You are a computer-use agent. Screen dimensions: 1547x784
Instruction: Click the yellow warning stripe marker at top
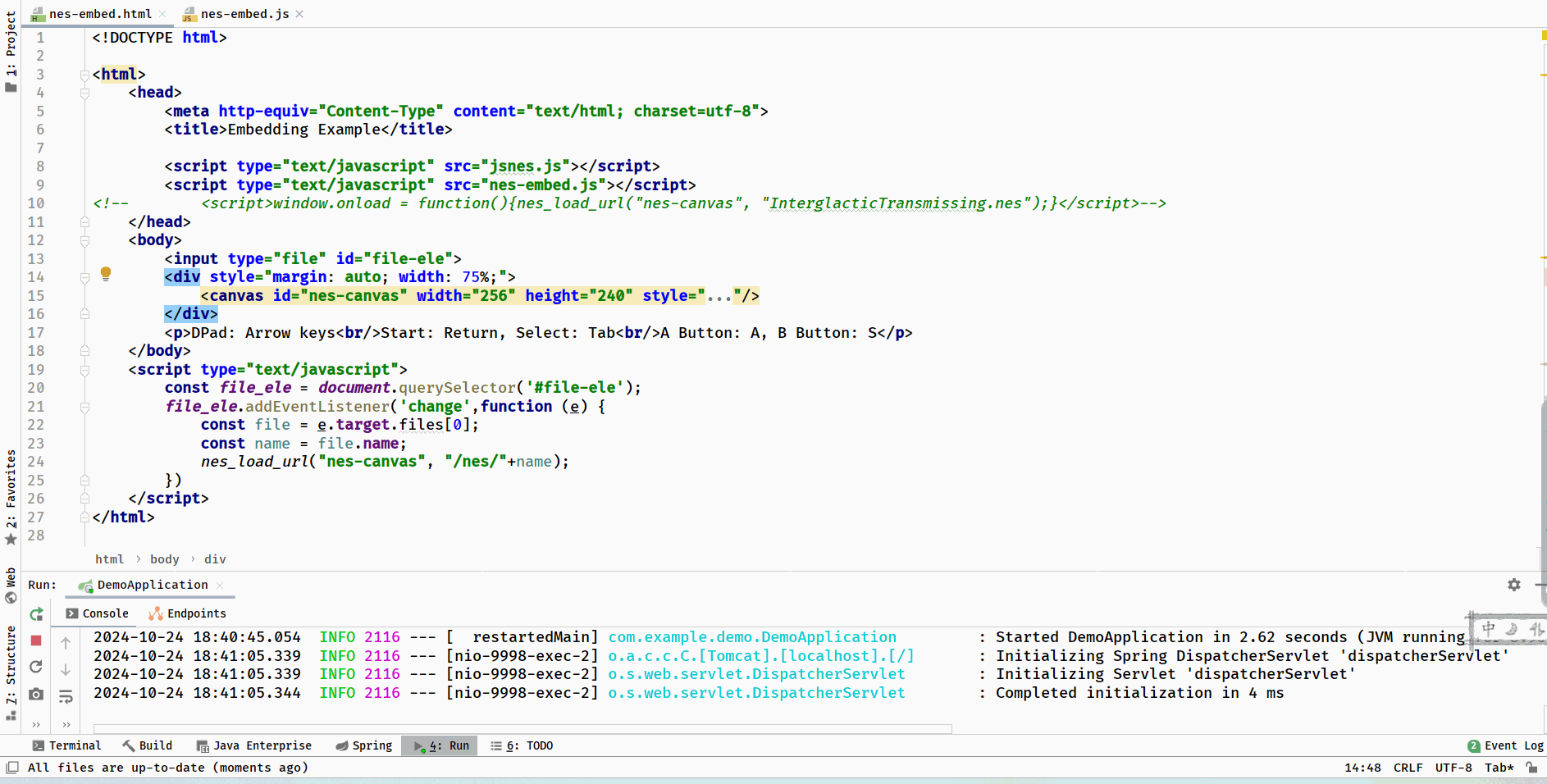[1544, 36]
